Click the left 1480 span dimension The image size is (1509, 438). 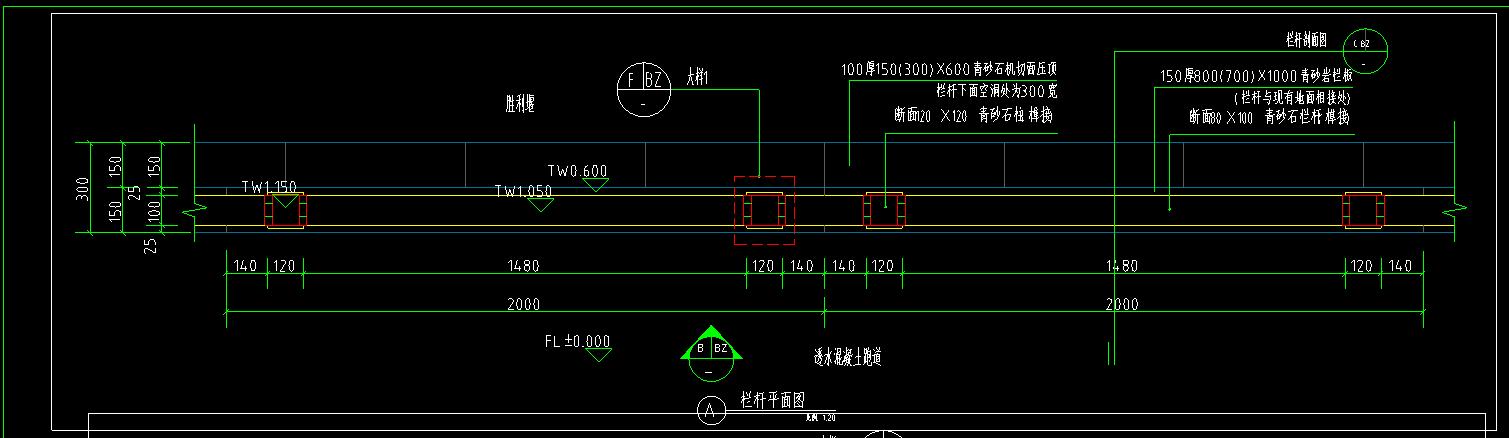pyautogui.click(x=523, y=266)
